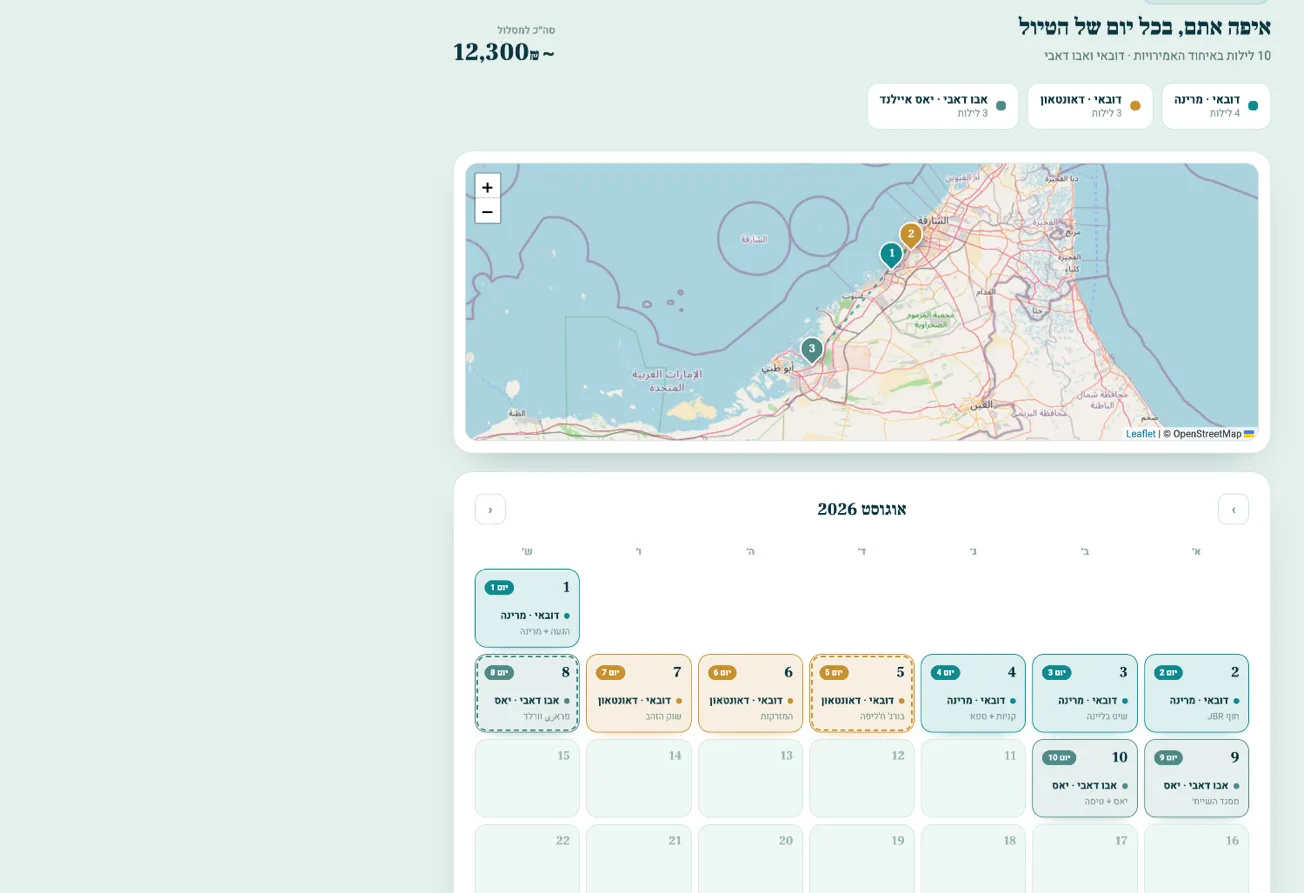Select empty calendar day 15
Screen dimensions: 1304x893
coord(527,778)
